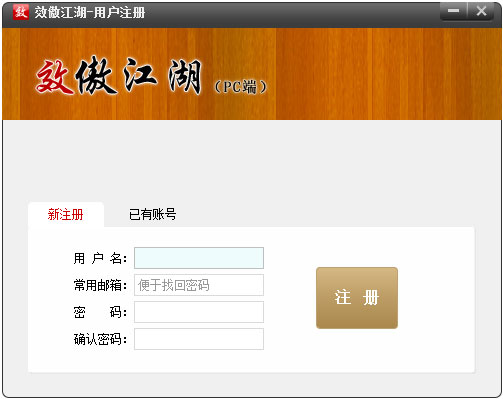Click the 注册 register button
The width and height of the screenshot is (503, 399).
357,298
